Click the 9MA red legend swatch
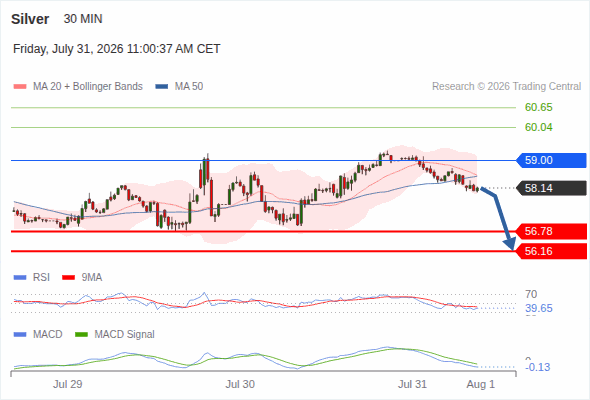 (x=68, y=278)
